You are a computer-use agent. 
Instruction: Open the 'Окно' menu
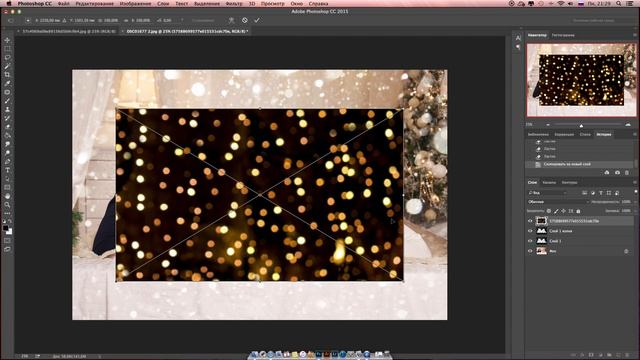coord(297,4)
